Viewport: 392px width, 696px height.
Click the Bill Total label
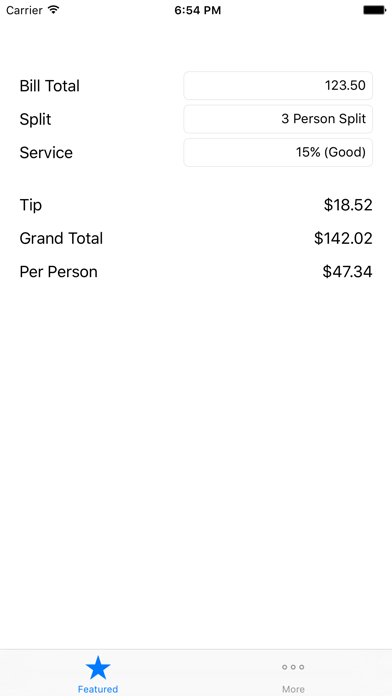(49, 86)
